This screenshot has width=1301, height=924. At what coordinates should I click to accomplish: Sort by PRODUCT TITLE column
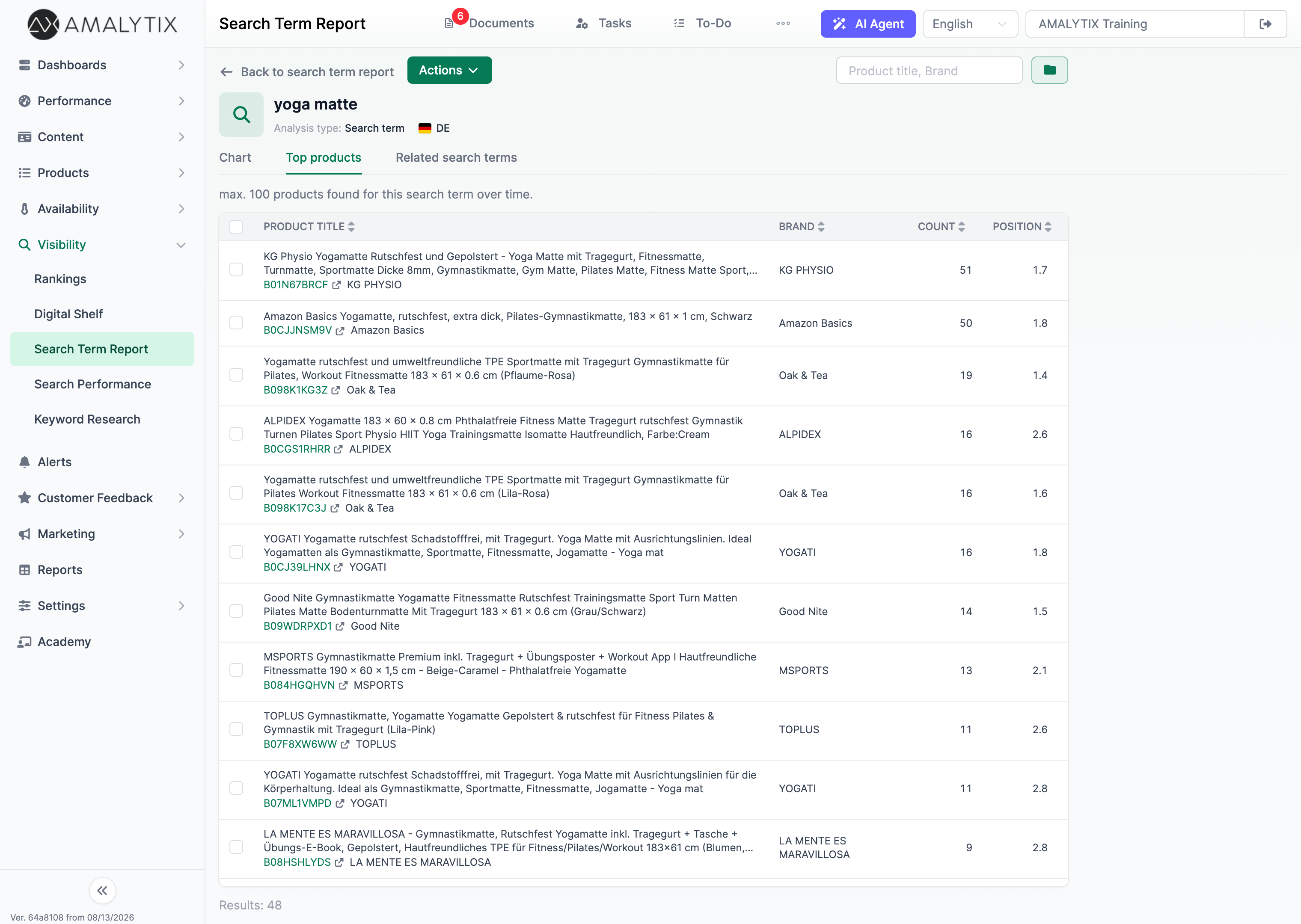(309, 226)
